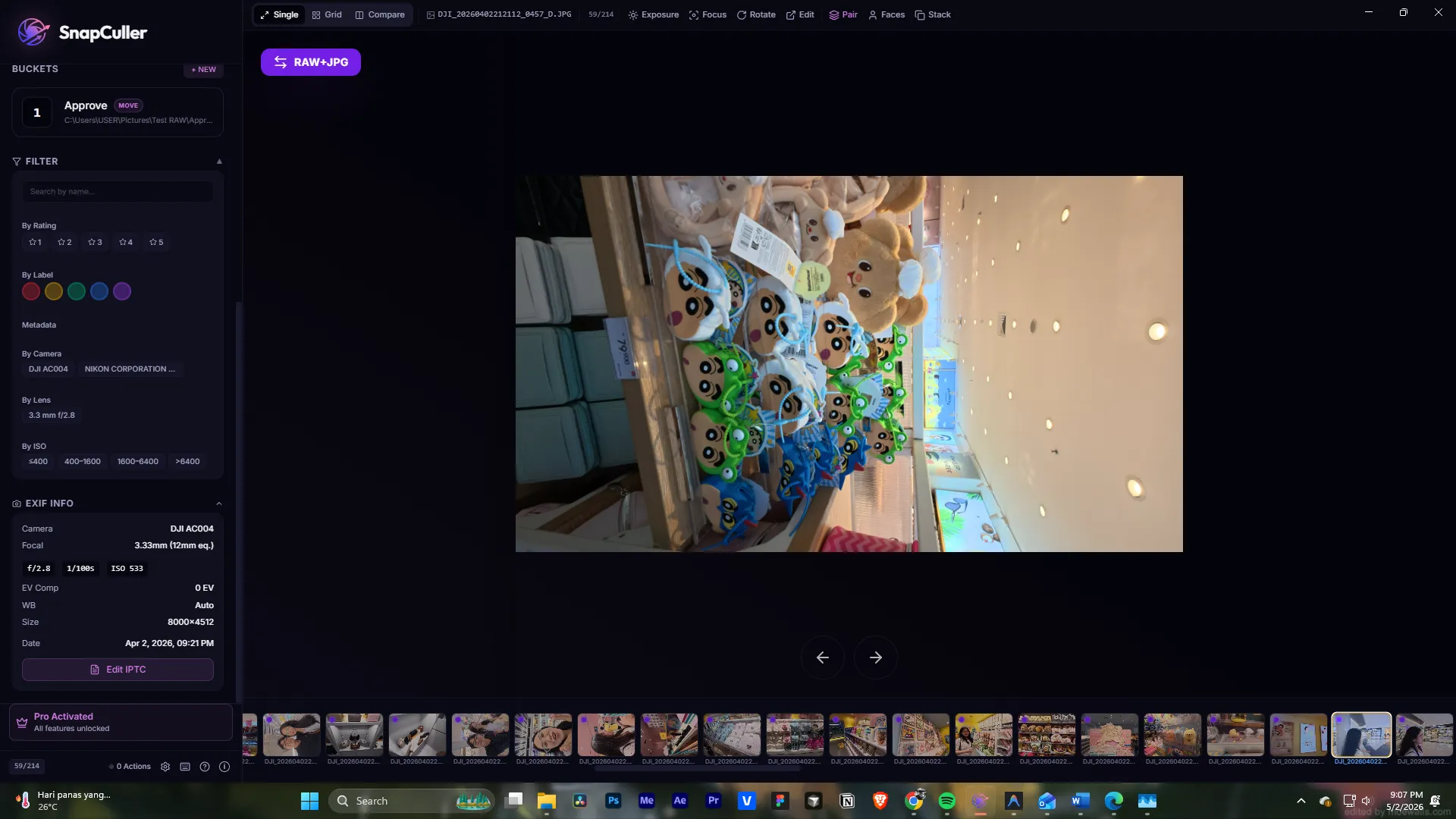This screenshot has height=819, width=1456.
Task: Open help via question mark icon
Action: pyautogui.click(x=205, y=767)
